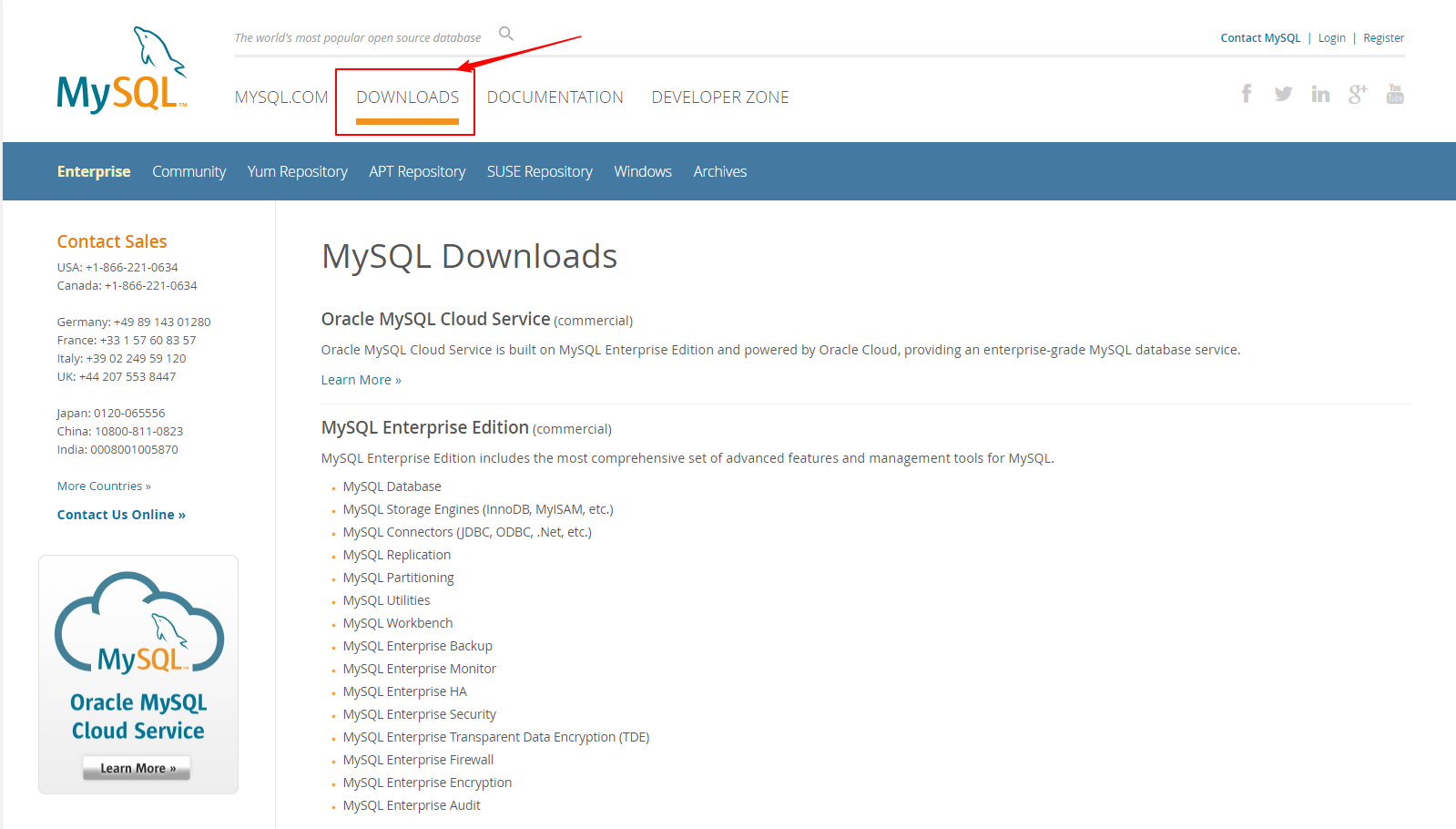Follow Learn More link under Cloud Service
The image size is (1456, 829).
[x=361, y=380]
